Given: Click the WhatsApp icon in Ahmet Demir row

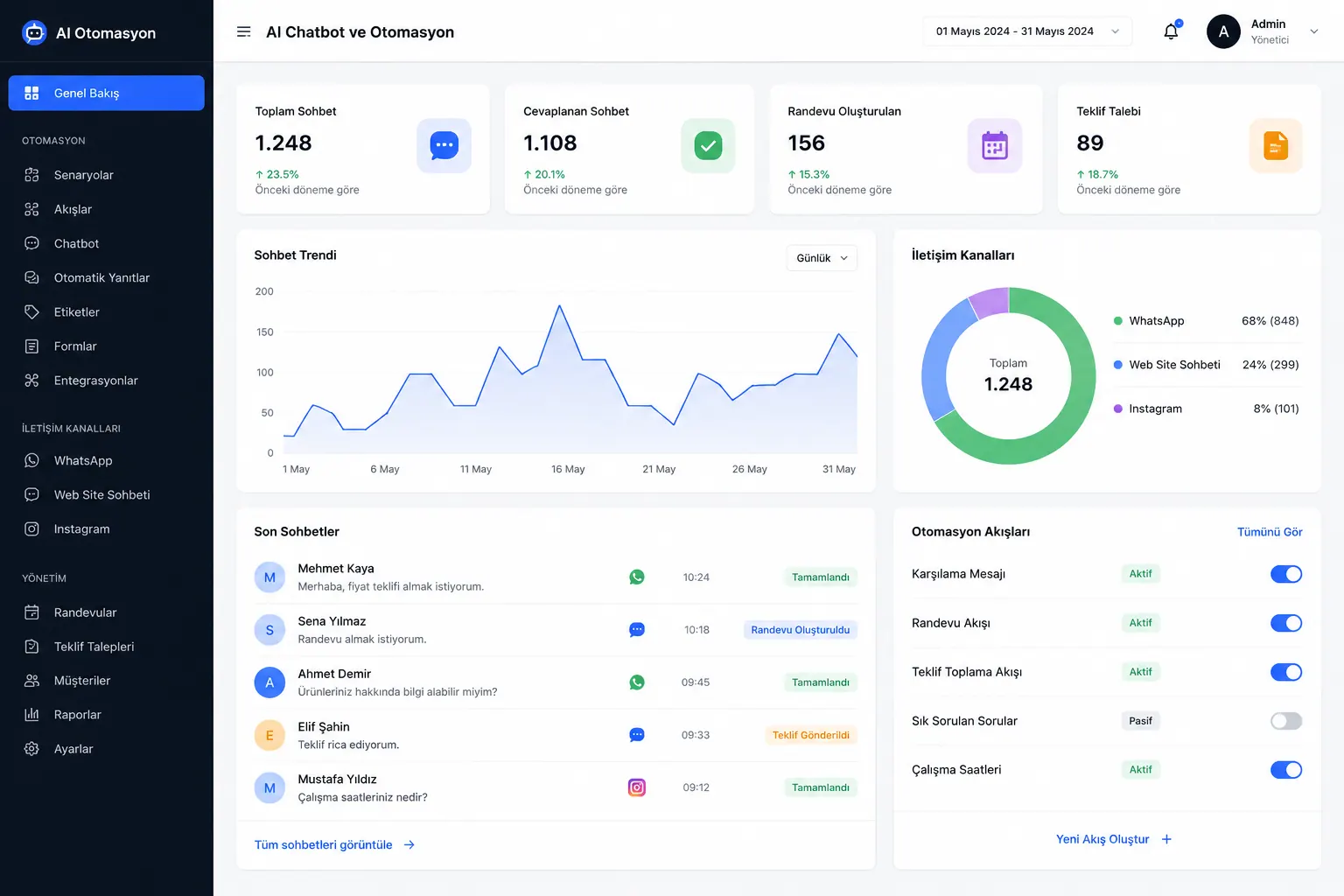Looking at the screenshot, I should click(637, 682).
